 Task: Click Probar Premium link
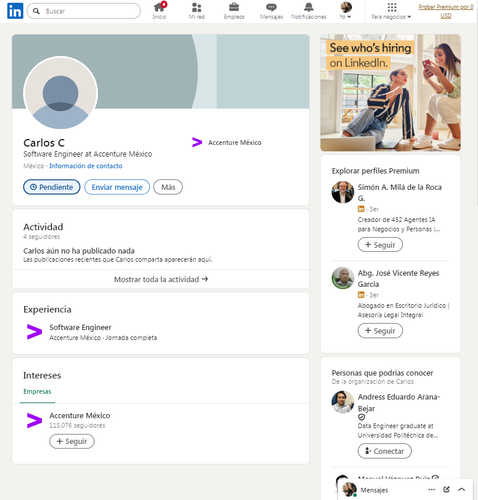click(446, 11)
